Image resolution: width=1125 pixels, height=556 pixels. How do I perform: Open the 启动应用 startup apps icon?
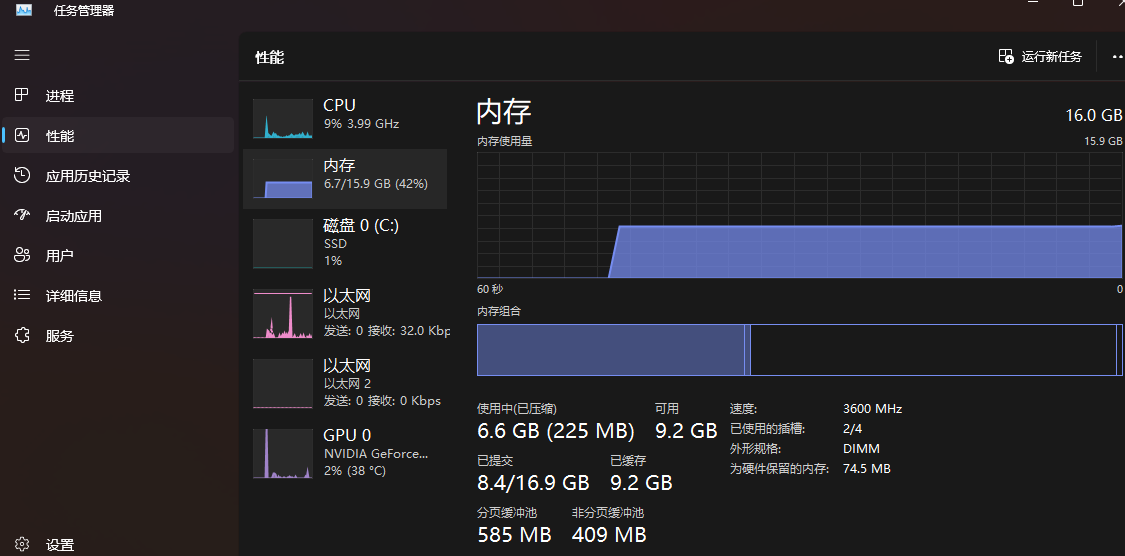(x=22, y=215)
